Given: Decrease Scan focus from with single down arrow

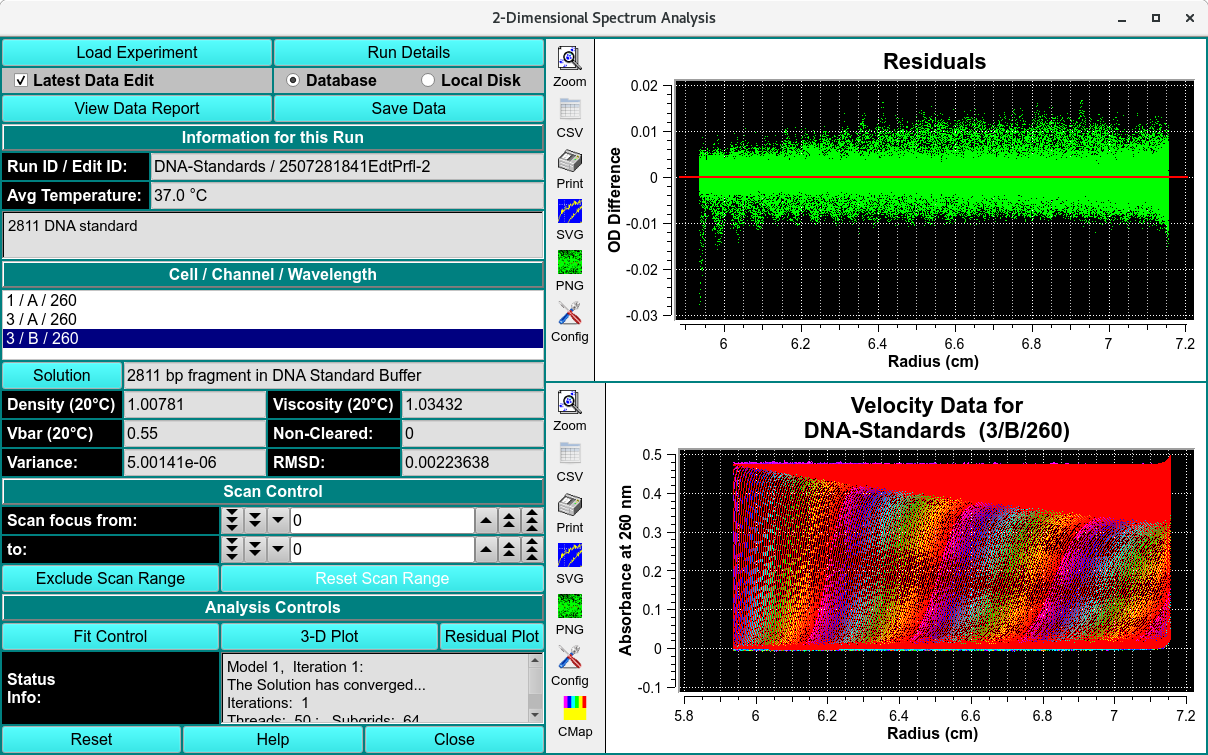Looking at the screenshot, I should pos(278,521).
